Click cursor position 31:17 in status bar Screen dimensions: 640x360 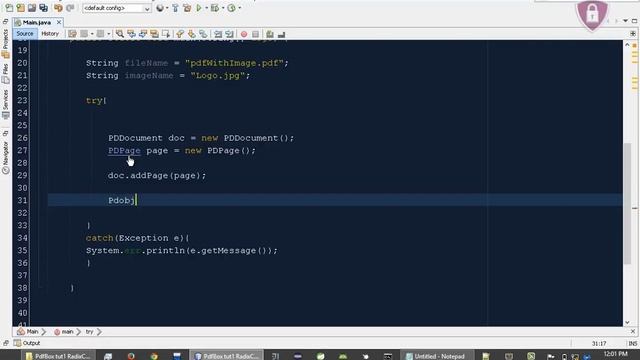point(599,344)
